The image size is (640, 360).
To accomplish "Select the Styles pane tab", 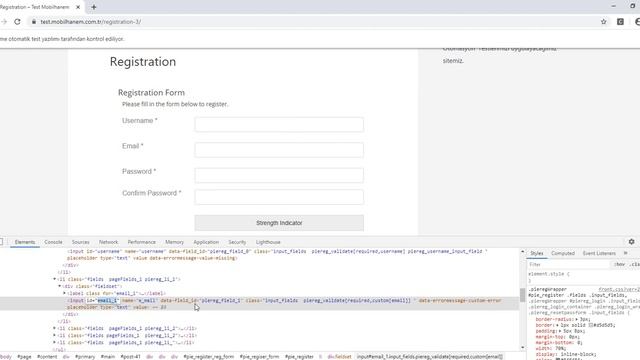I will [537, 253].
